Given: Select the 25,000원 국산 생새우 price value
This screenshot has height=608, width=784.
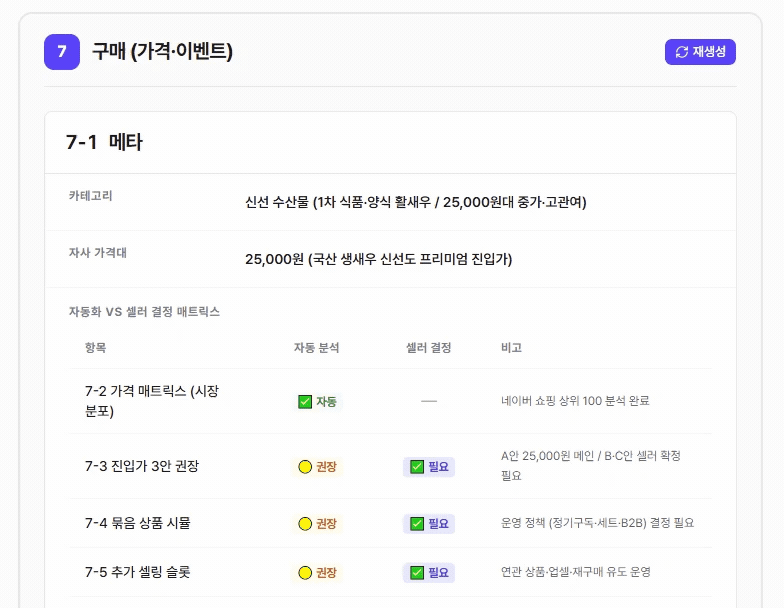Looking at the screenshot, I should 378,260.
